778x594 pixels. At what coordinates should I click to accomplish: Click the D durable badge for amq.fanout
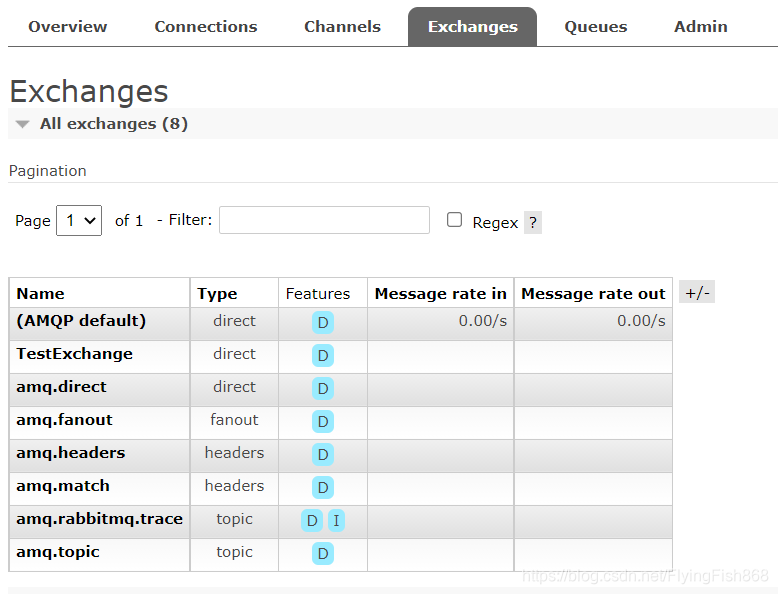coord(323,422)
